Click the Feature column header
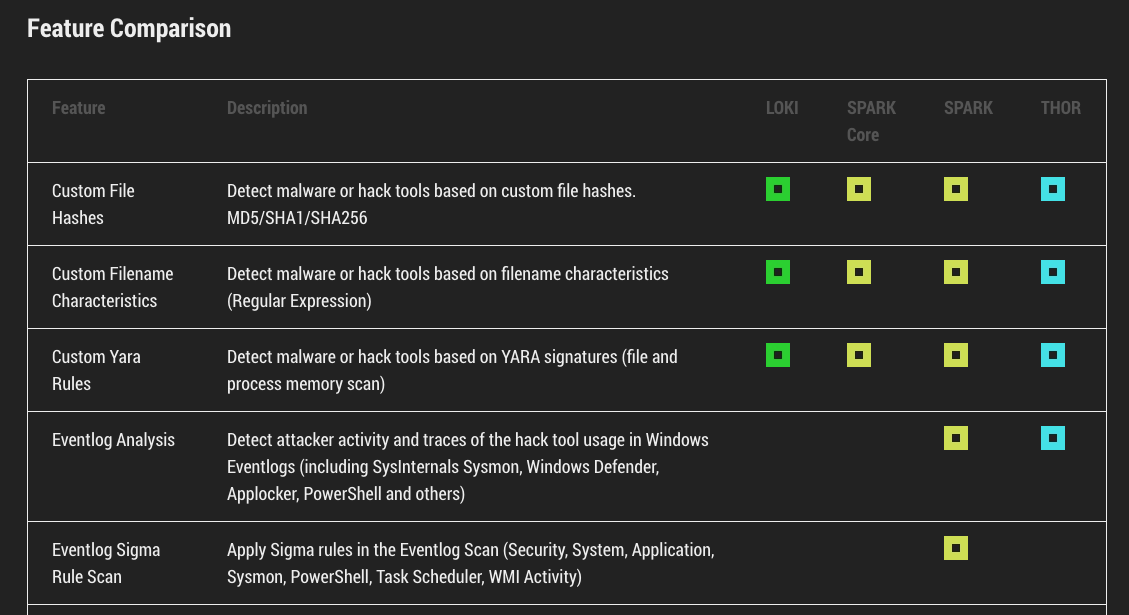Screen dimensions: 1129x615 pyautogui.click(x=78, y=108)
